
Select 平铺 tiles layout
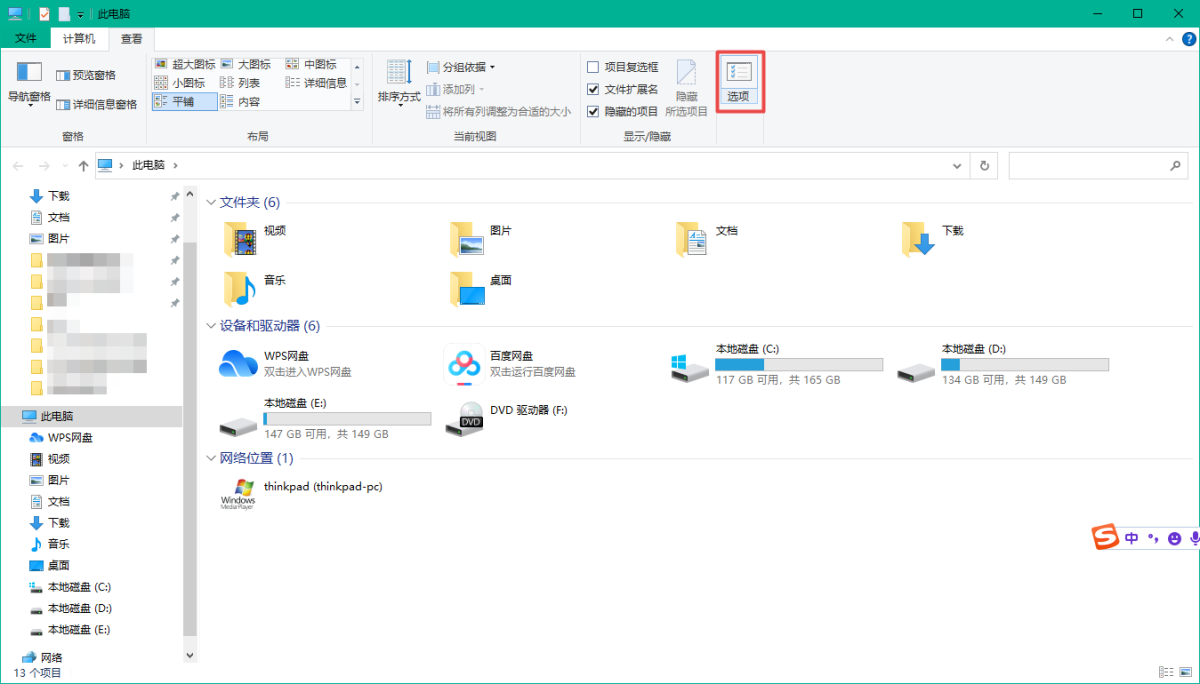tap(185, 101)
